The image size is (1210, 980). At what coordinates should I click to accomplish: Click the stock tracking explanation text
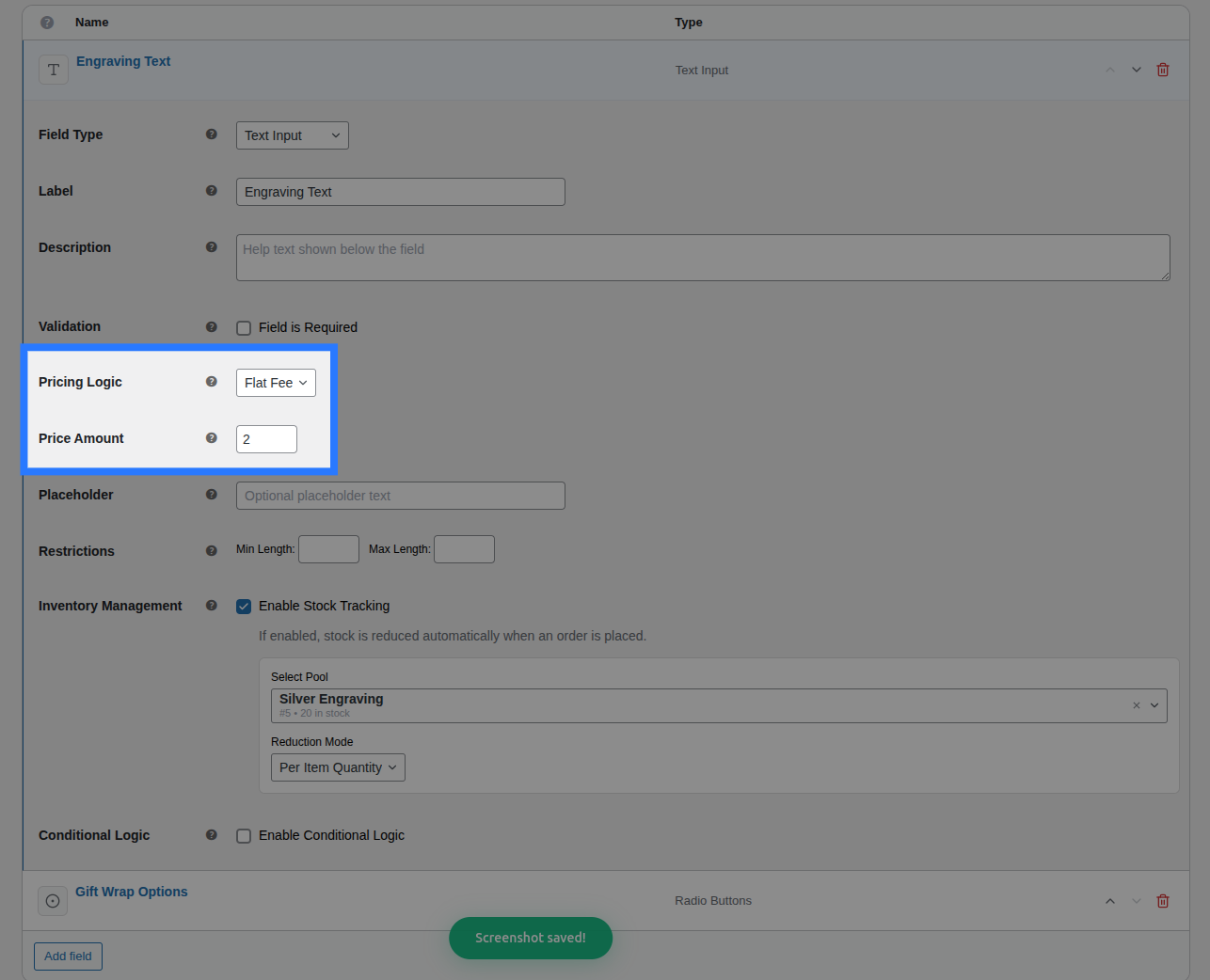click(453, 636)
